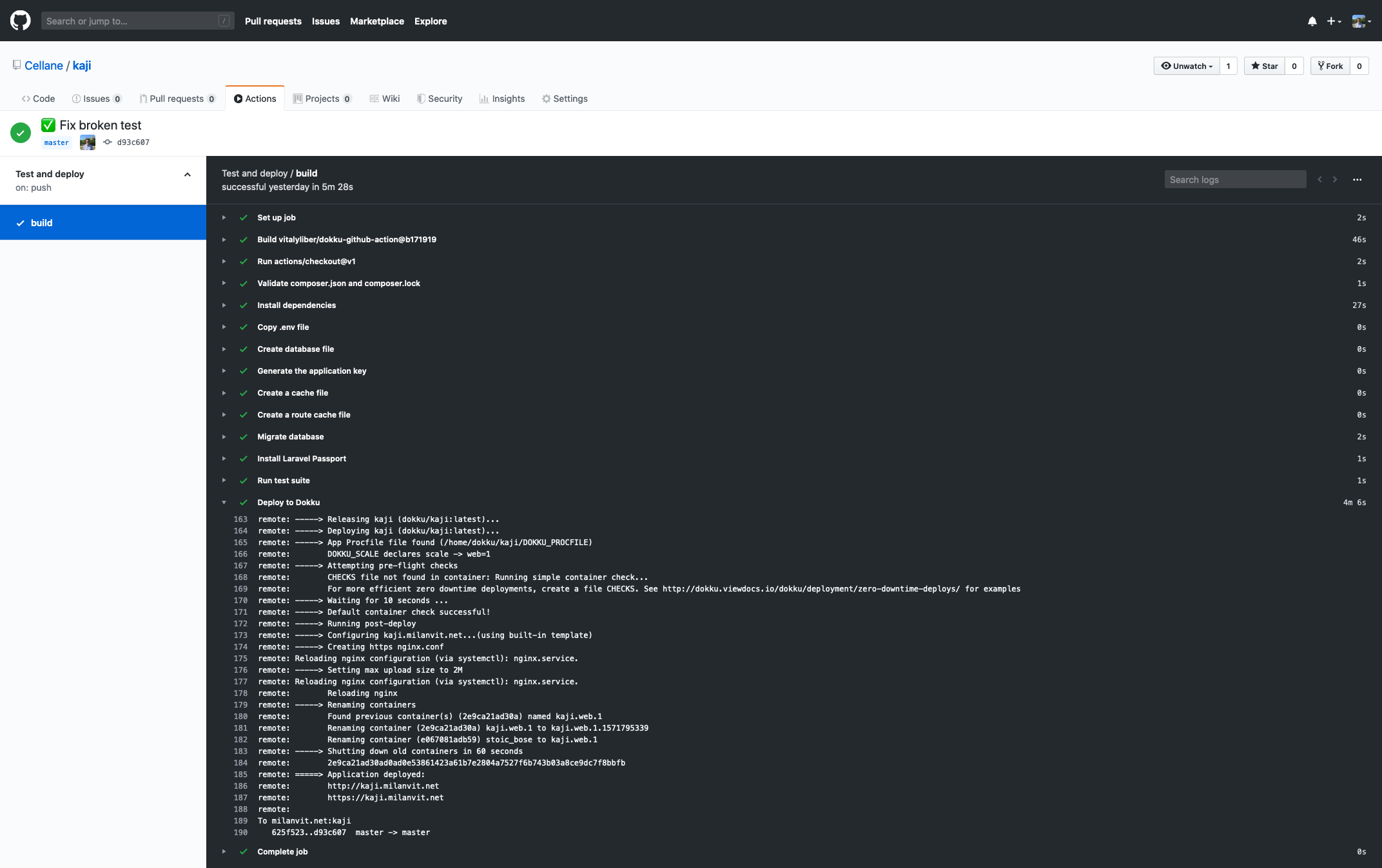Switch to the Projects tab
1382x868 pixels.
322,99
